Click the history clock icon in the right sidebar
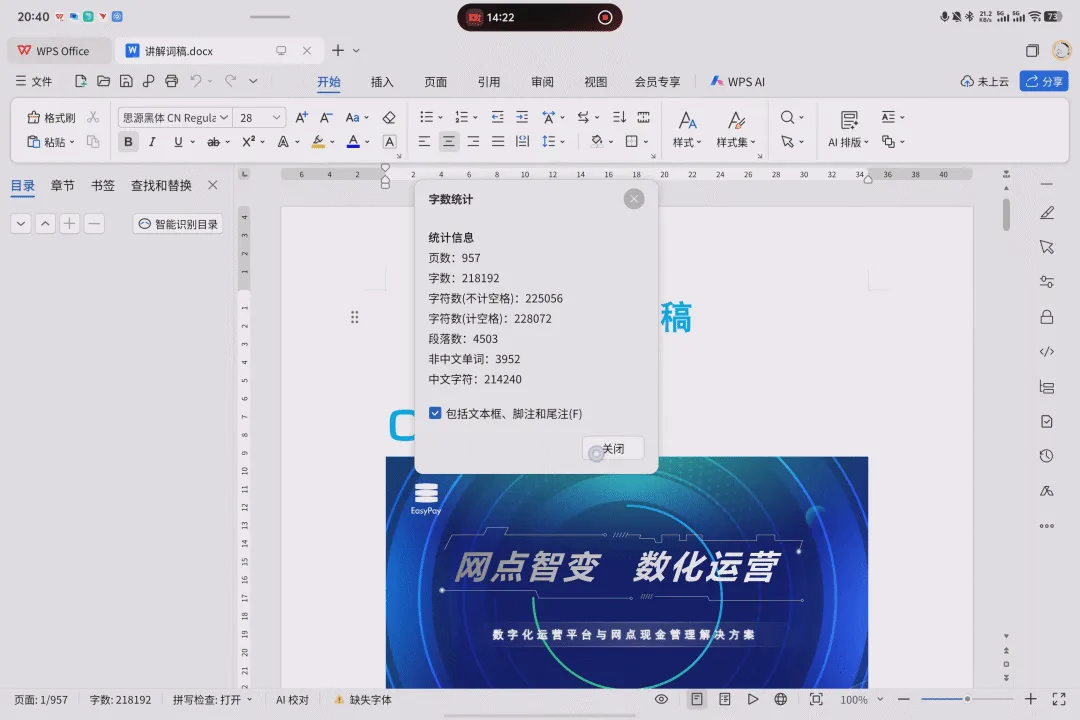This screenshot has width=1080, height=720. 1046,456
